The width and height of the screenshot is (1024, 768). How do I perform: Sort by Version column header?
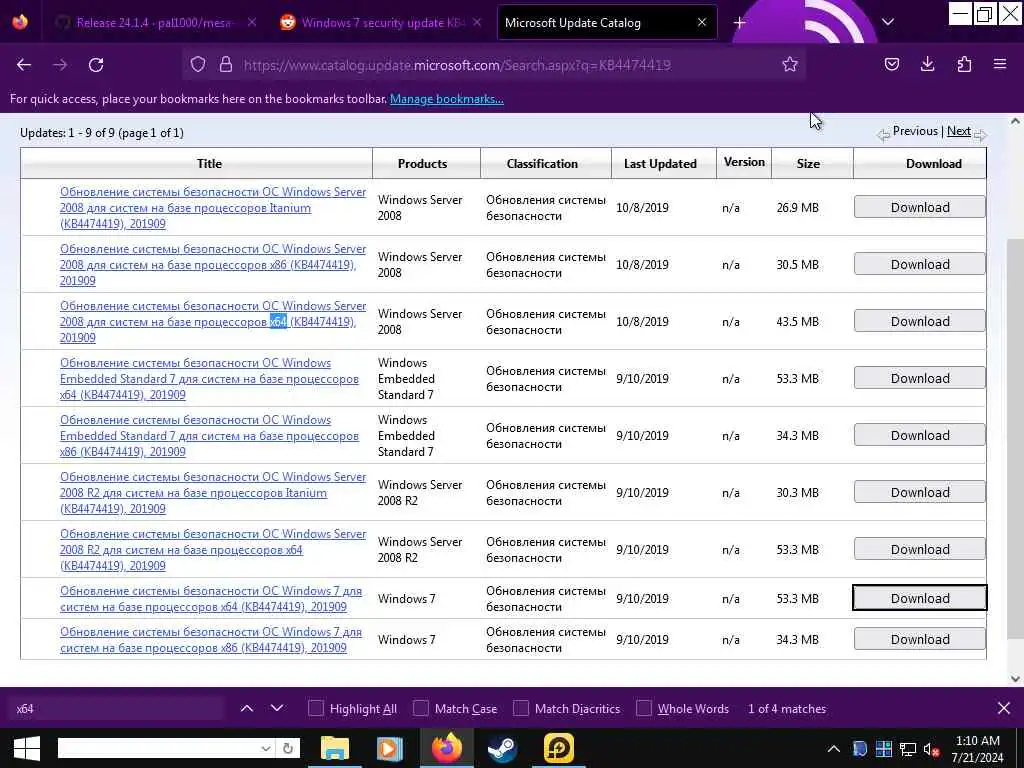pos(744,162)
